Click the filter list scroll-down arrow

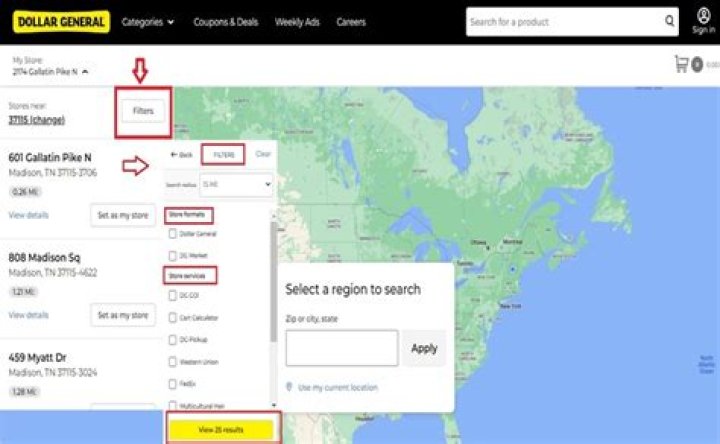pos(274,405)
